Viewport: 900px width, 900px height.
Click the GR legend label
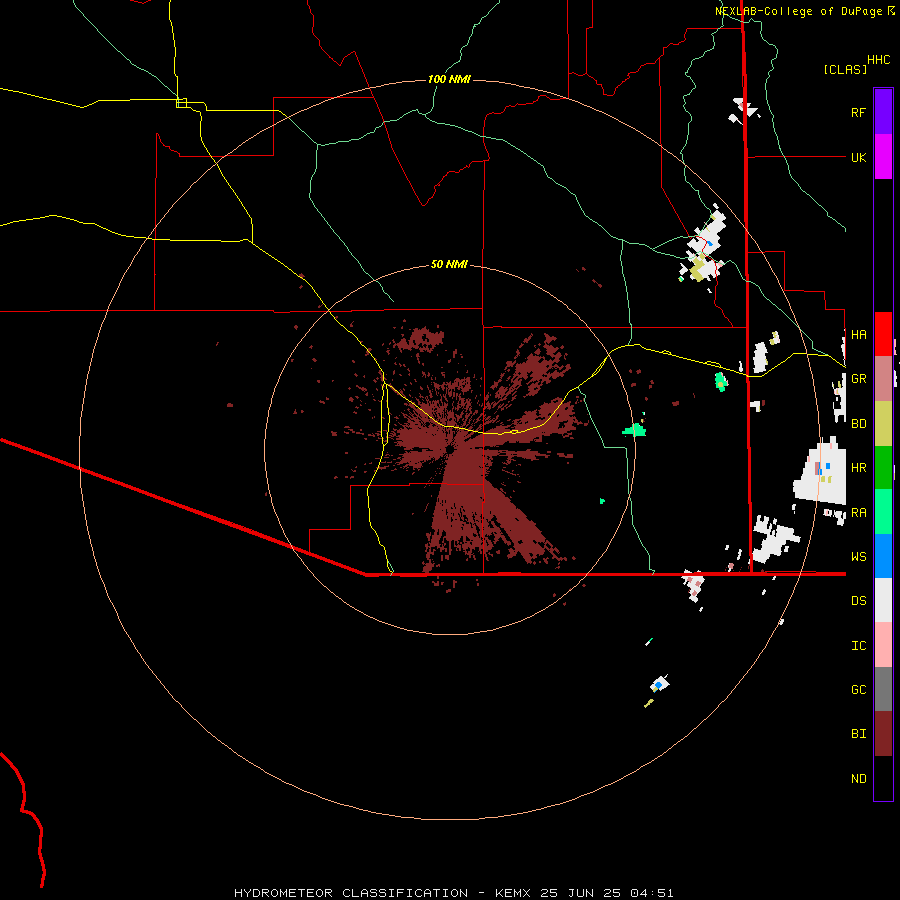(858, 379)
